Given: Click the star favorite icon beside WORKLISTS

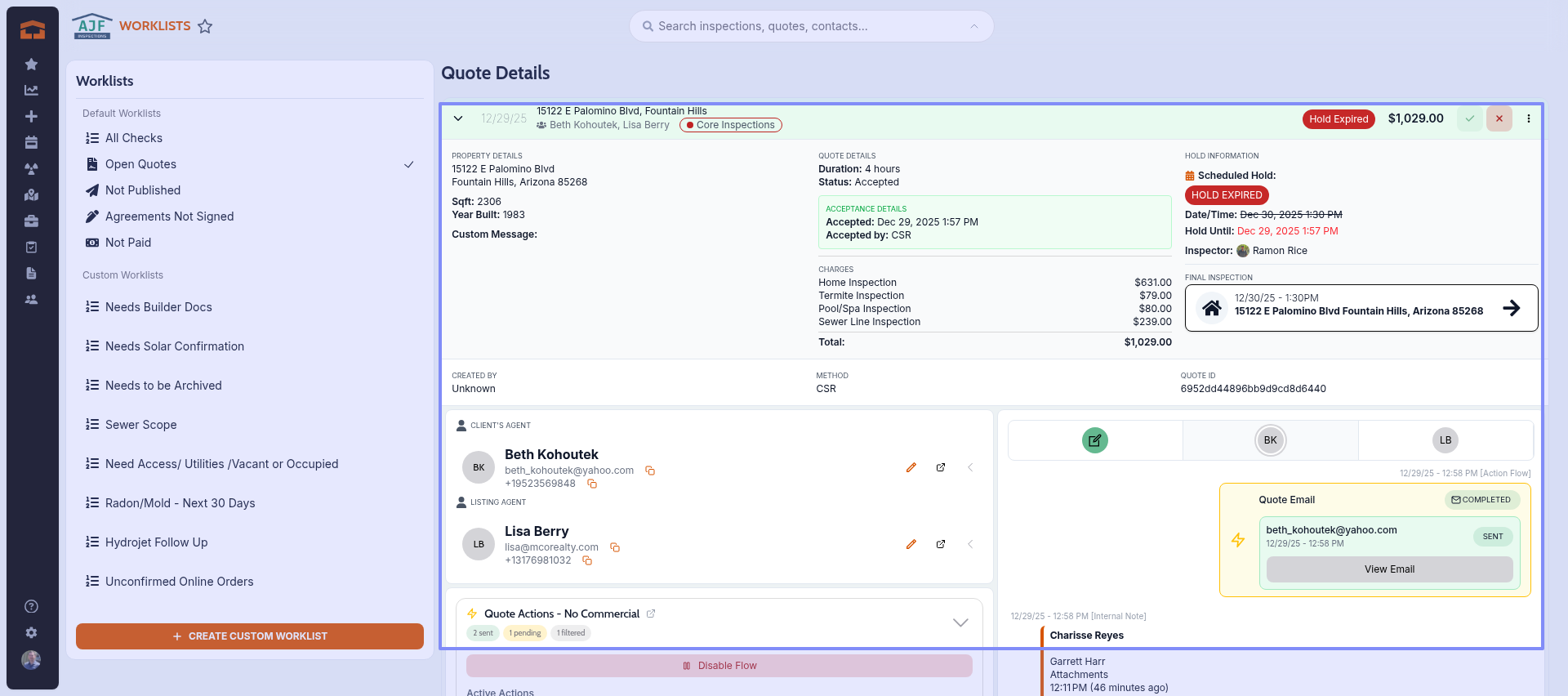Looking at the screenshot, I should [205, 27].
